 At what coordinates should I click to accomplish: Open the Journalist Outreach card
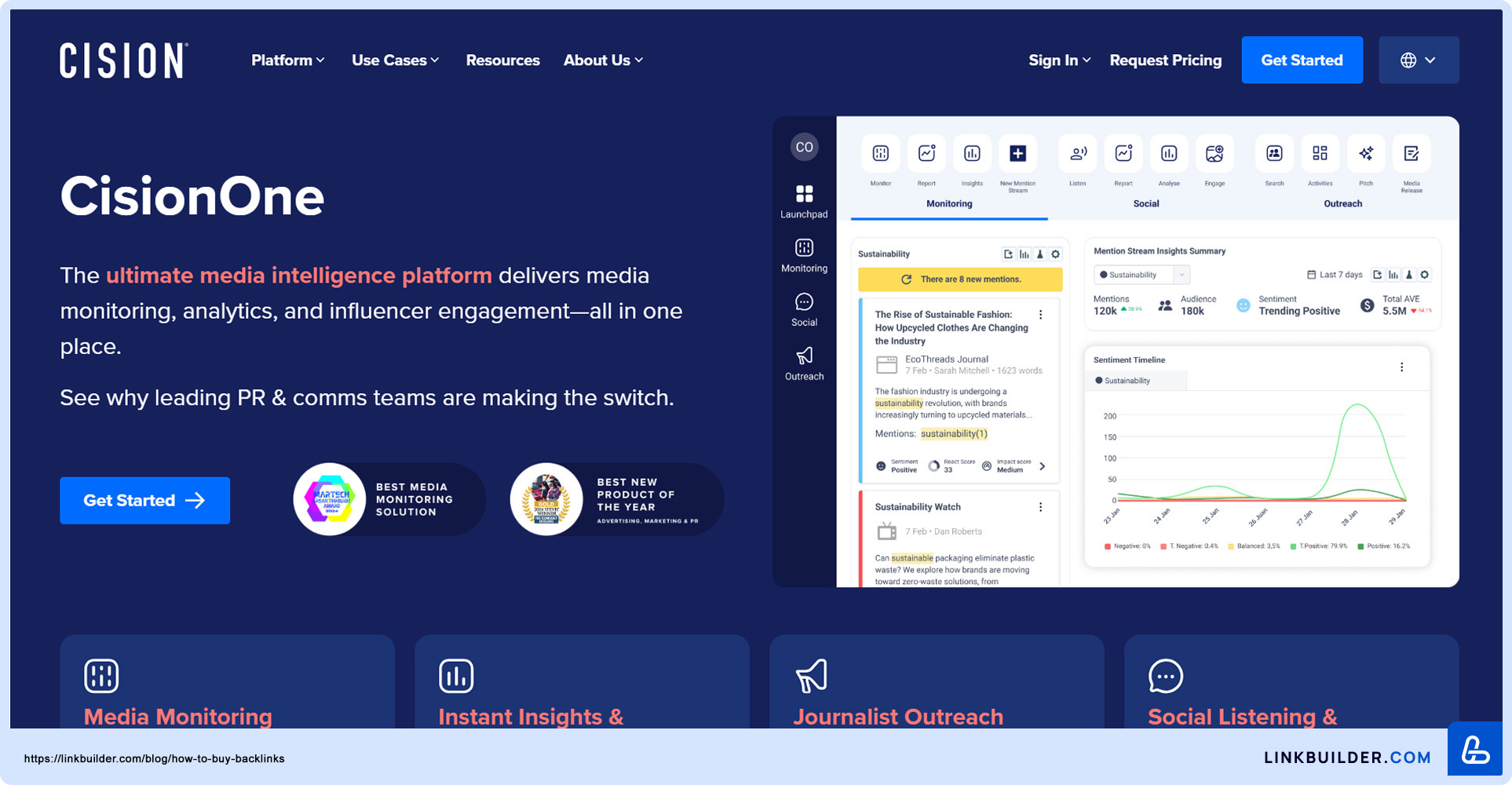(x=937, y=681)
